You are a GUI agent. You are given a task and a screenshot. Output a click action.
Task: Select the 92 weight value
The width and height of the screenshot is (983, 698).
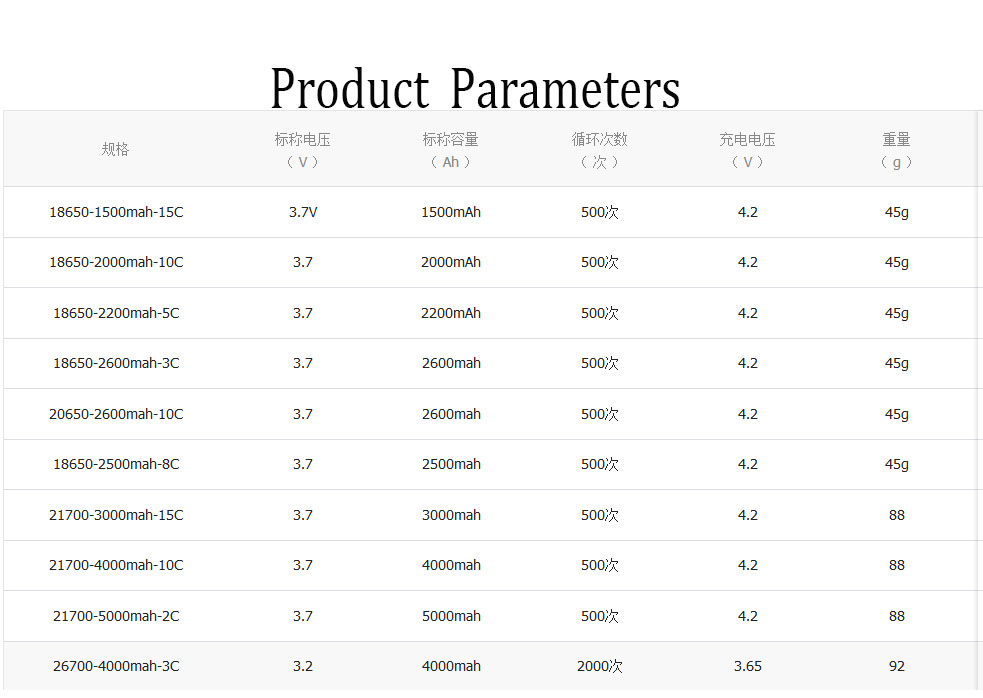pos(896,666)
